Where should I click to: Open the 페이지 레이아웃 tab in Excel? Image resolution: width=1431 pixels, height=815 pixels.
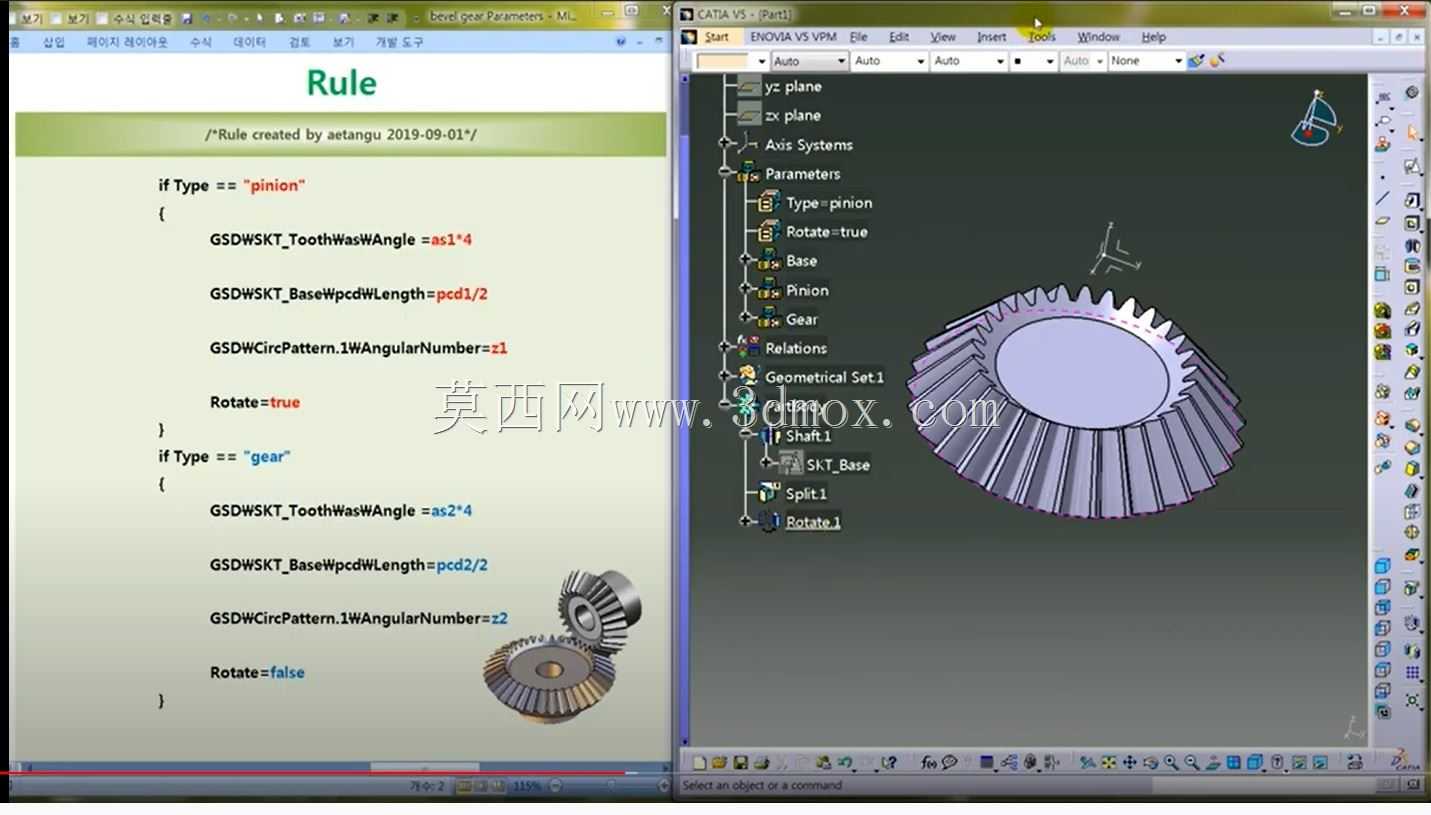(127, 42)
